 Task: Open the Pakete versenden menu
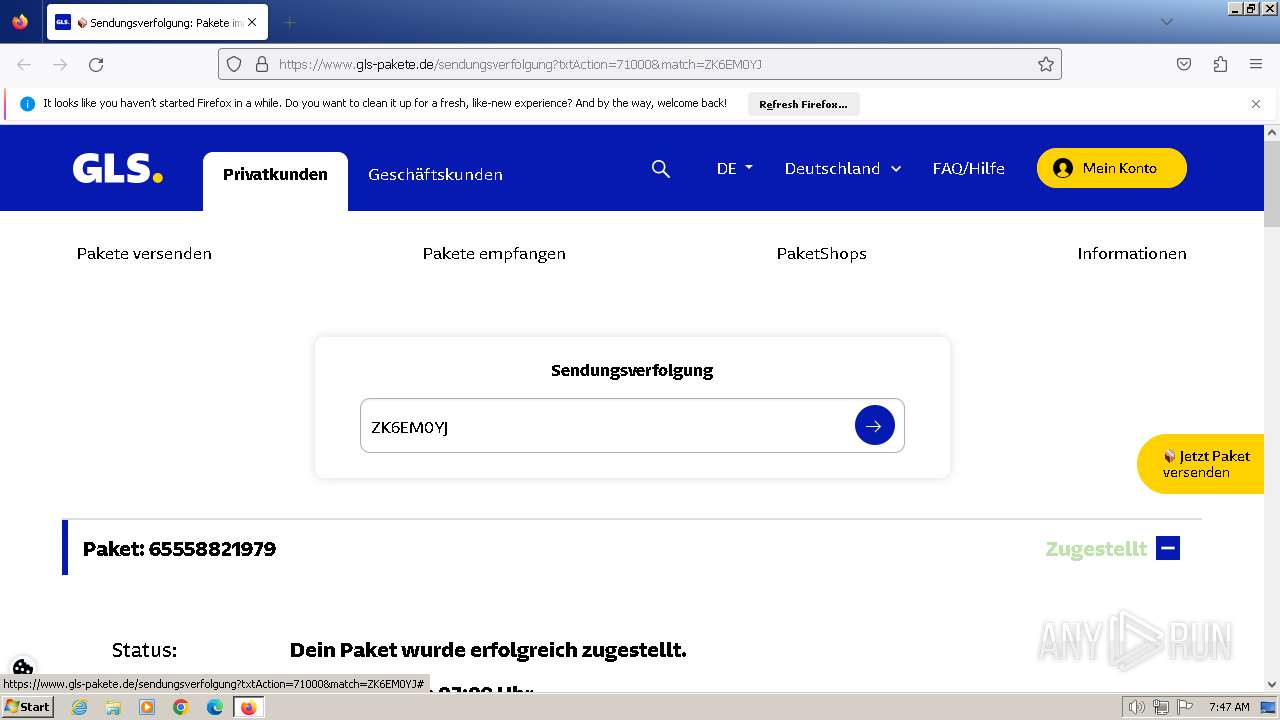tap(144, 253)
